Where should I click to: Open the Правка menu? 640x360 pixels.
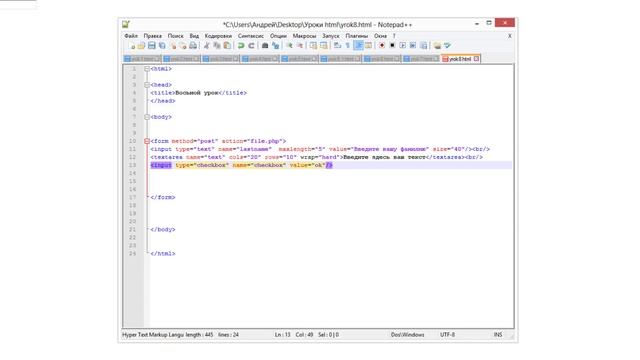click(x=153, y=36)
